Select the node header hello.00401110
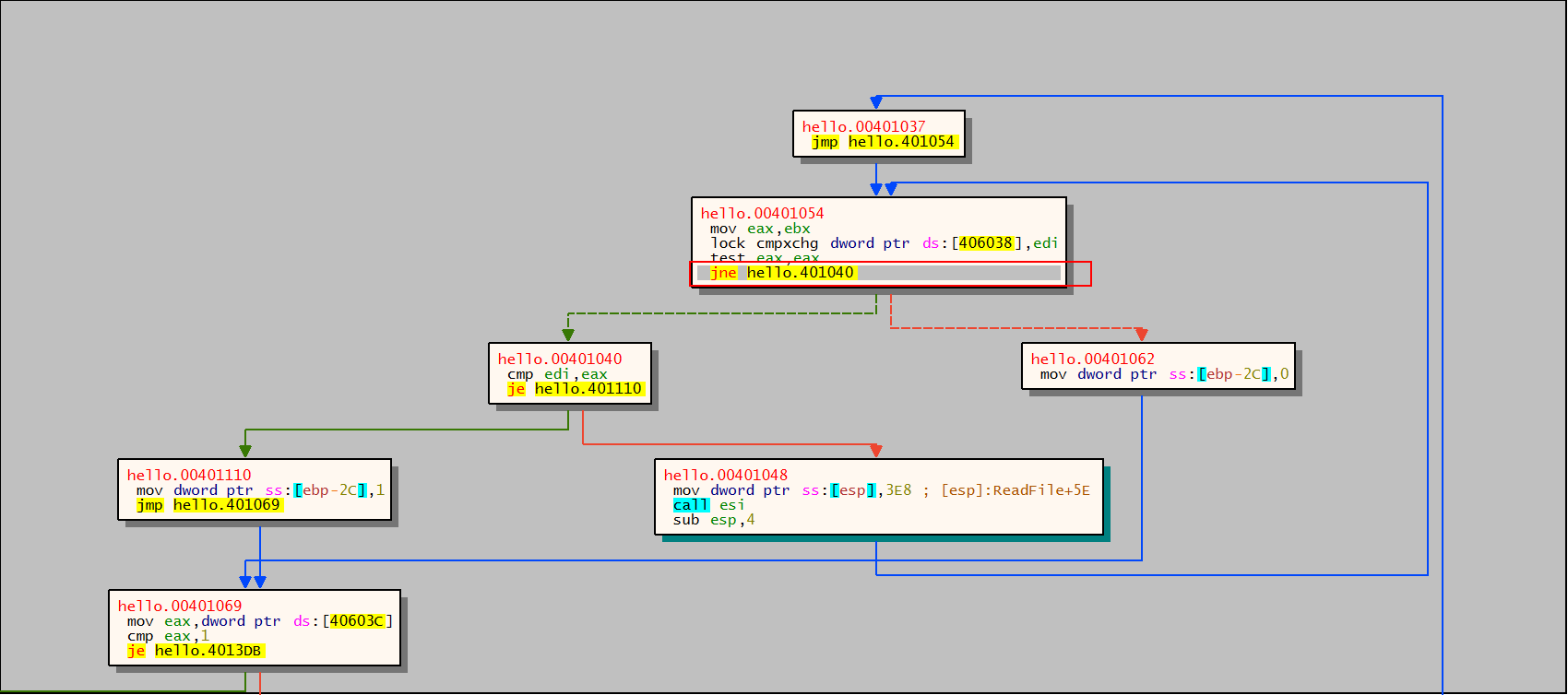The image size is (1568, 695). (188, 476)
